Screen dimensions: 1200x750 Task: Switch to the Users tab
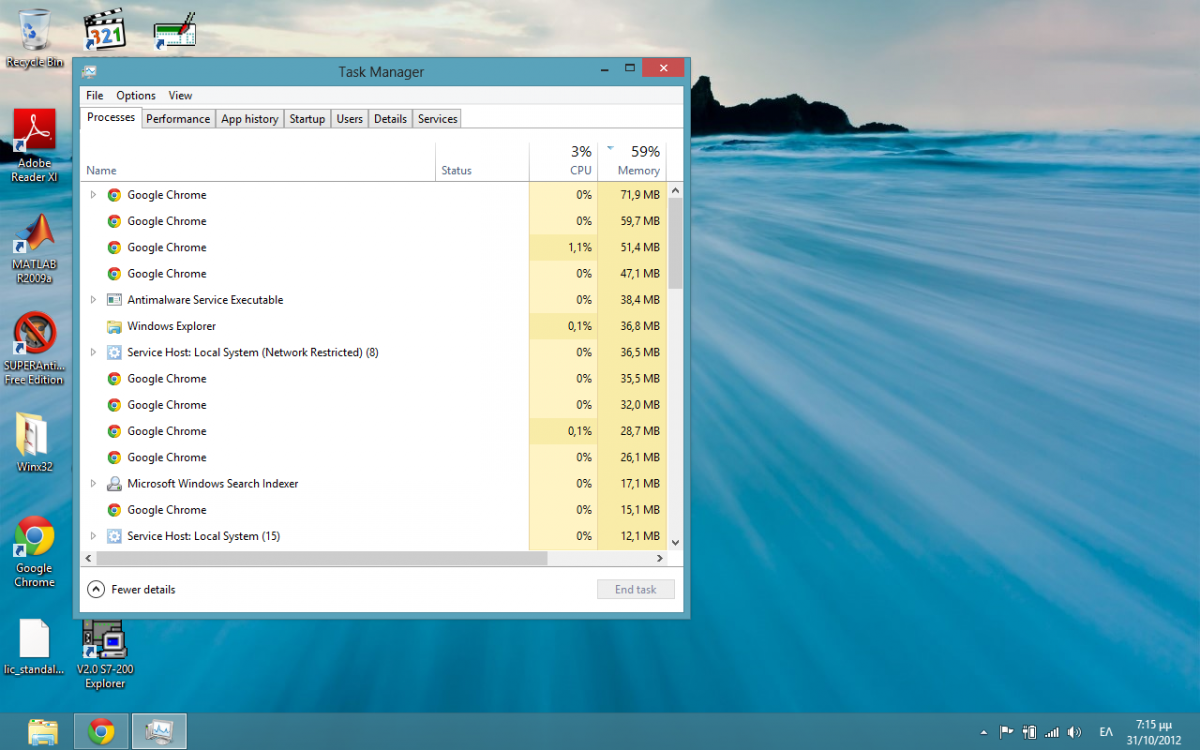point(349,119)
